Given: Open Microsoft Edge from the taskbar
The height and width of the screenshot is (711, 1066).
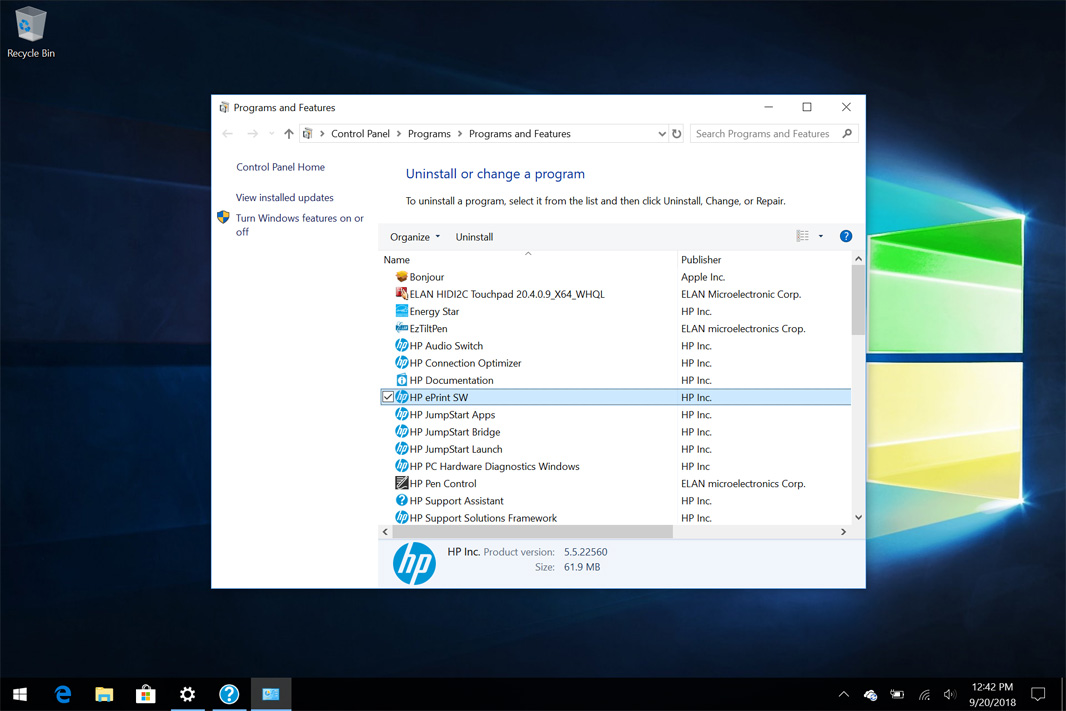Looking at the screenshot, I should pyautogui.click(x=63, y=694).
